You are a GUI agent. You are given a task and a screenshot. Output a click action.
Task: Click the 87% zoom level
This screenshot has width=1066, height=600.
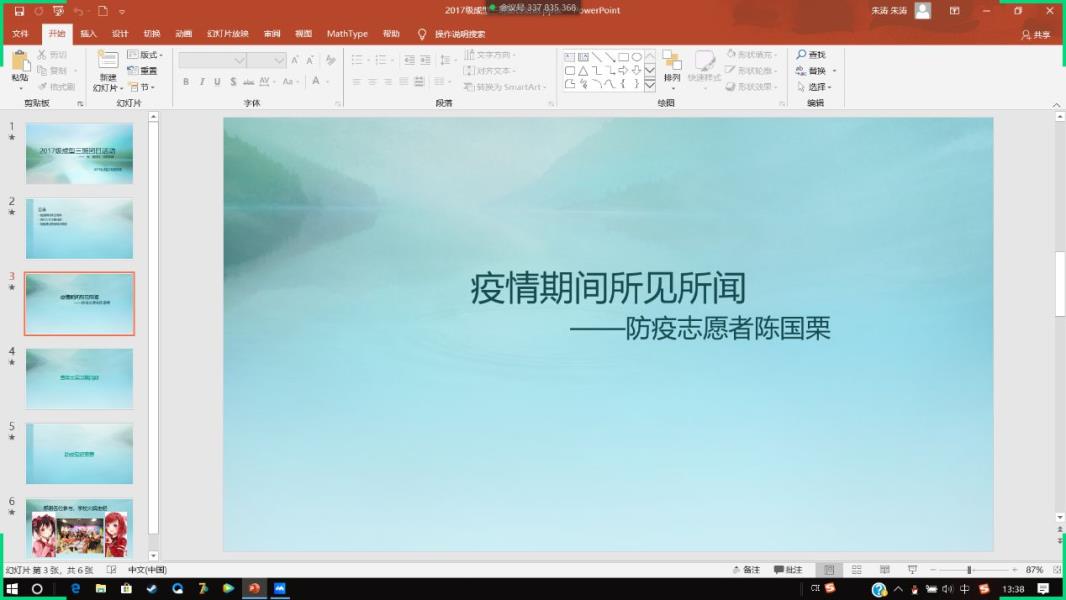[x=1035, y=569]
